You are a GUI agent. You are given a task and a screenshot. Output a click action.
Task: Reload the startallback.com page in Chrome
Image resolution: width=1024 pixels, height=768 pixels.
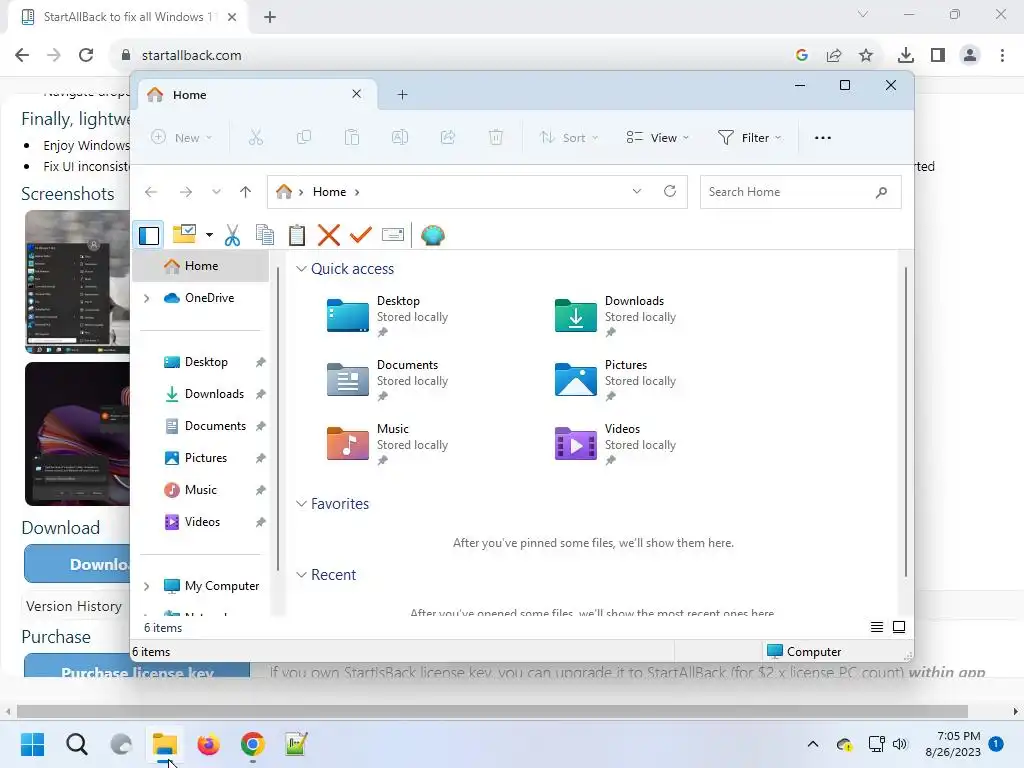pyautogui.click(x=86, y=55)
